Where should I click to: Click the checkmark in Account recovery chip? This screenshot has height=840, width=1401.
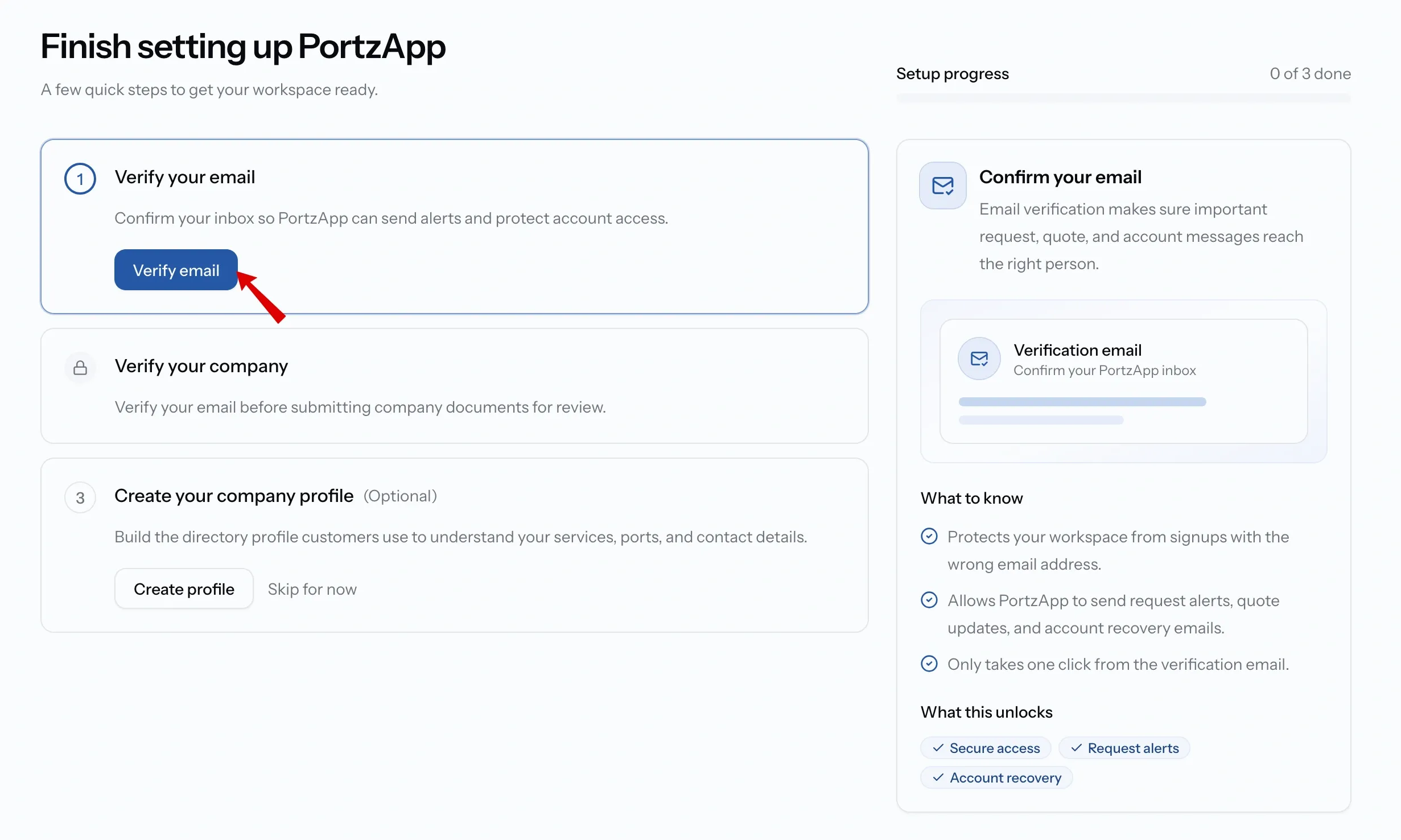(938, 777)
